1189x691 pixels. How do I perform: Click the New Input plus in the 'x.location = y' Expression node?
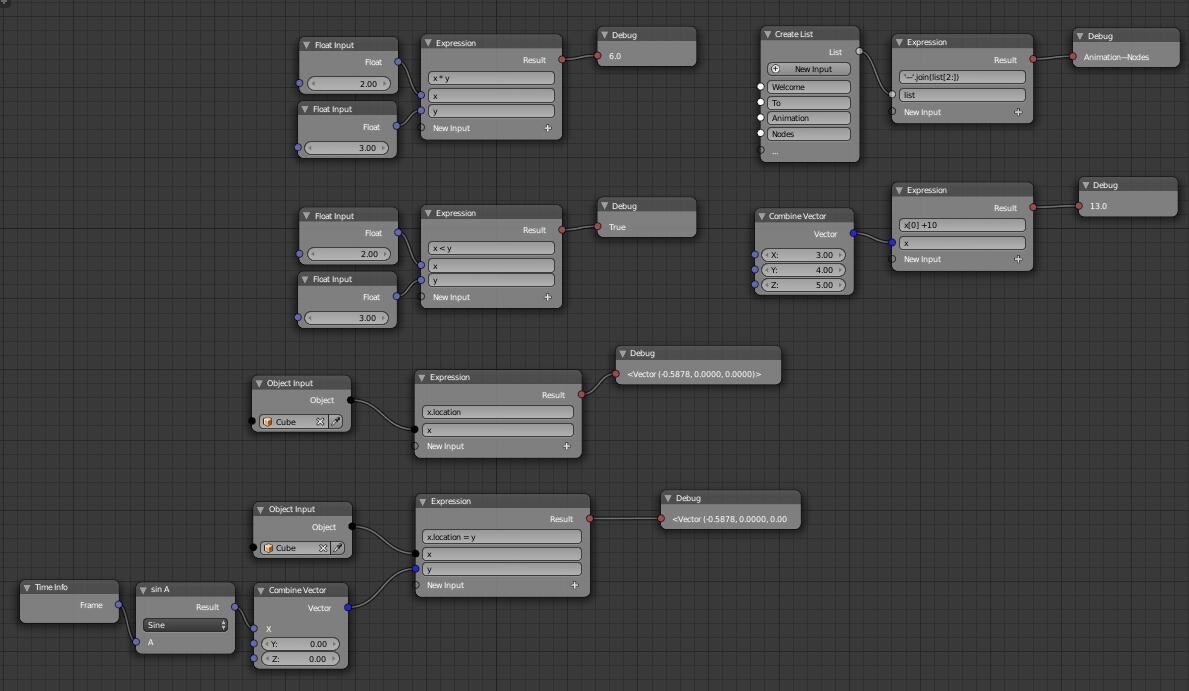574,585
